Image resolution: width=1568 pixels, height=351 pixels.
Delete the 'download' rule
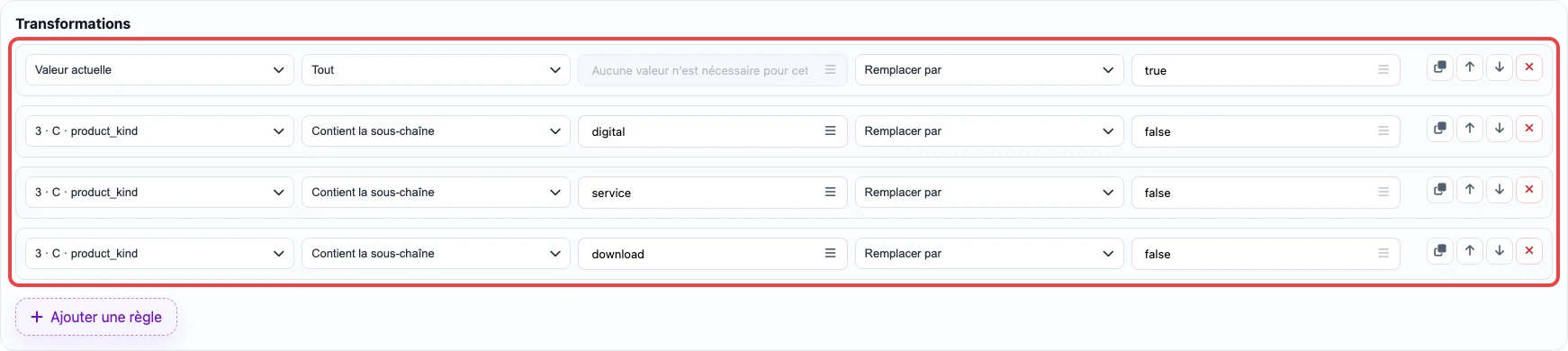coord(1529,251)
